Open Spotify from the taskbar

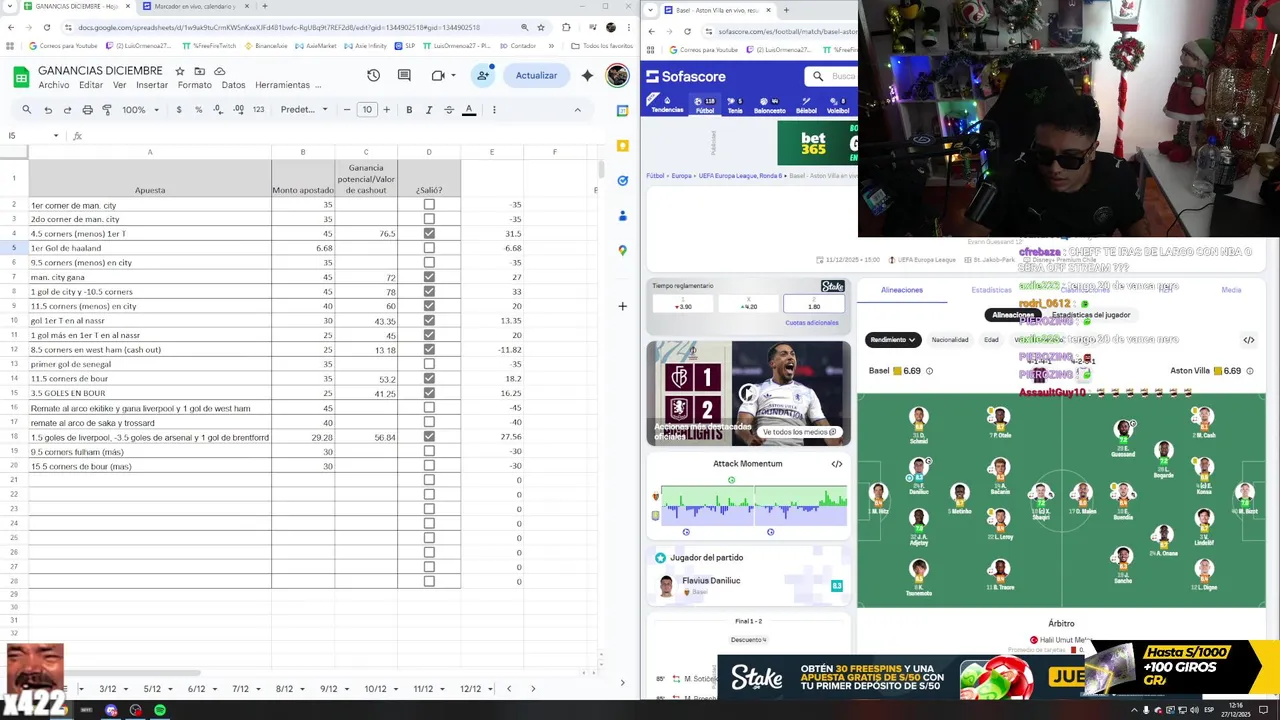160,710
